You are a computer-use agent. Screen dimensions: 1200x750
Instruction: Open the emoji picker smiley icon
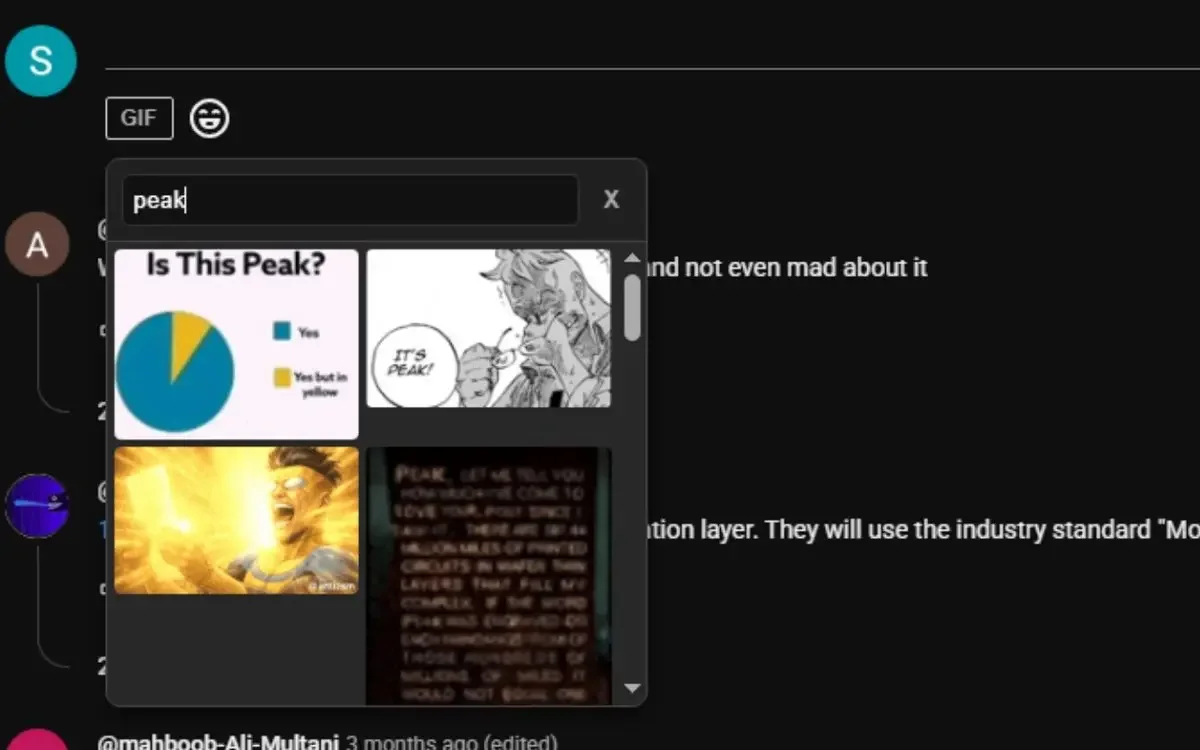pyautogui.click(x=210, y=118)
